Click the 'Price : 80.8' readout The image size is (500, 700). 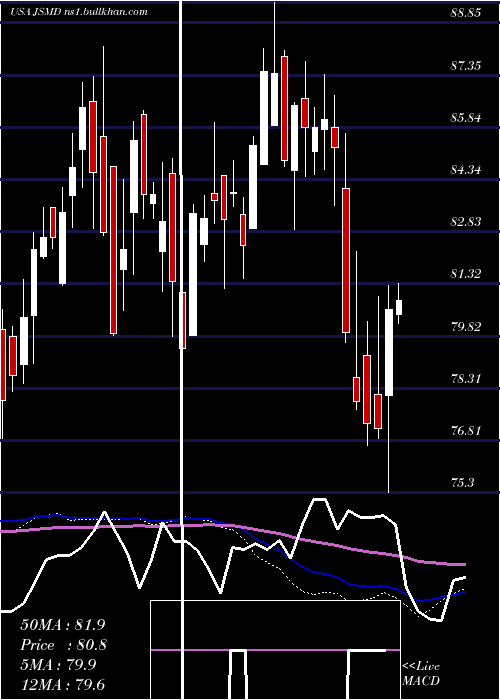[x=63, y=645]
